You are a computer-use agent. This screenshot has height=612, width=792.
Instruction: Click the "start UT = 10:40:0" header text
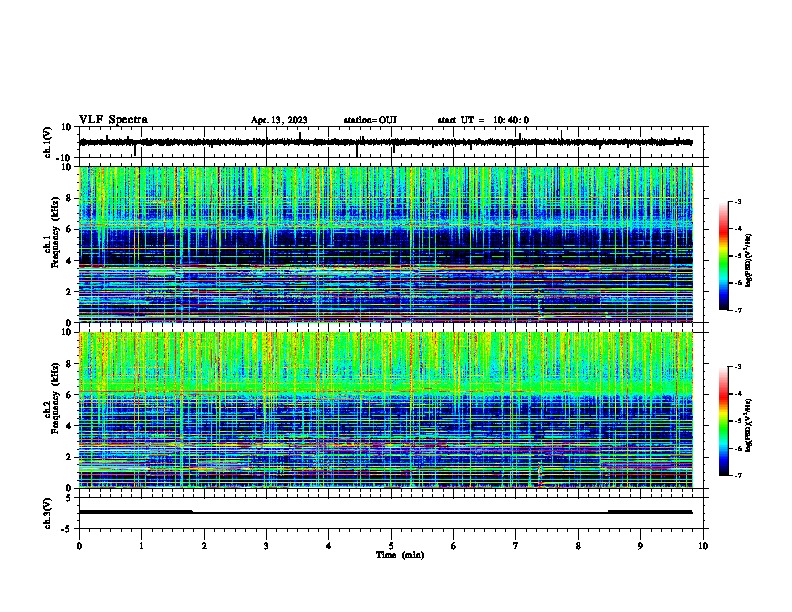(x=483, y=120)
